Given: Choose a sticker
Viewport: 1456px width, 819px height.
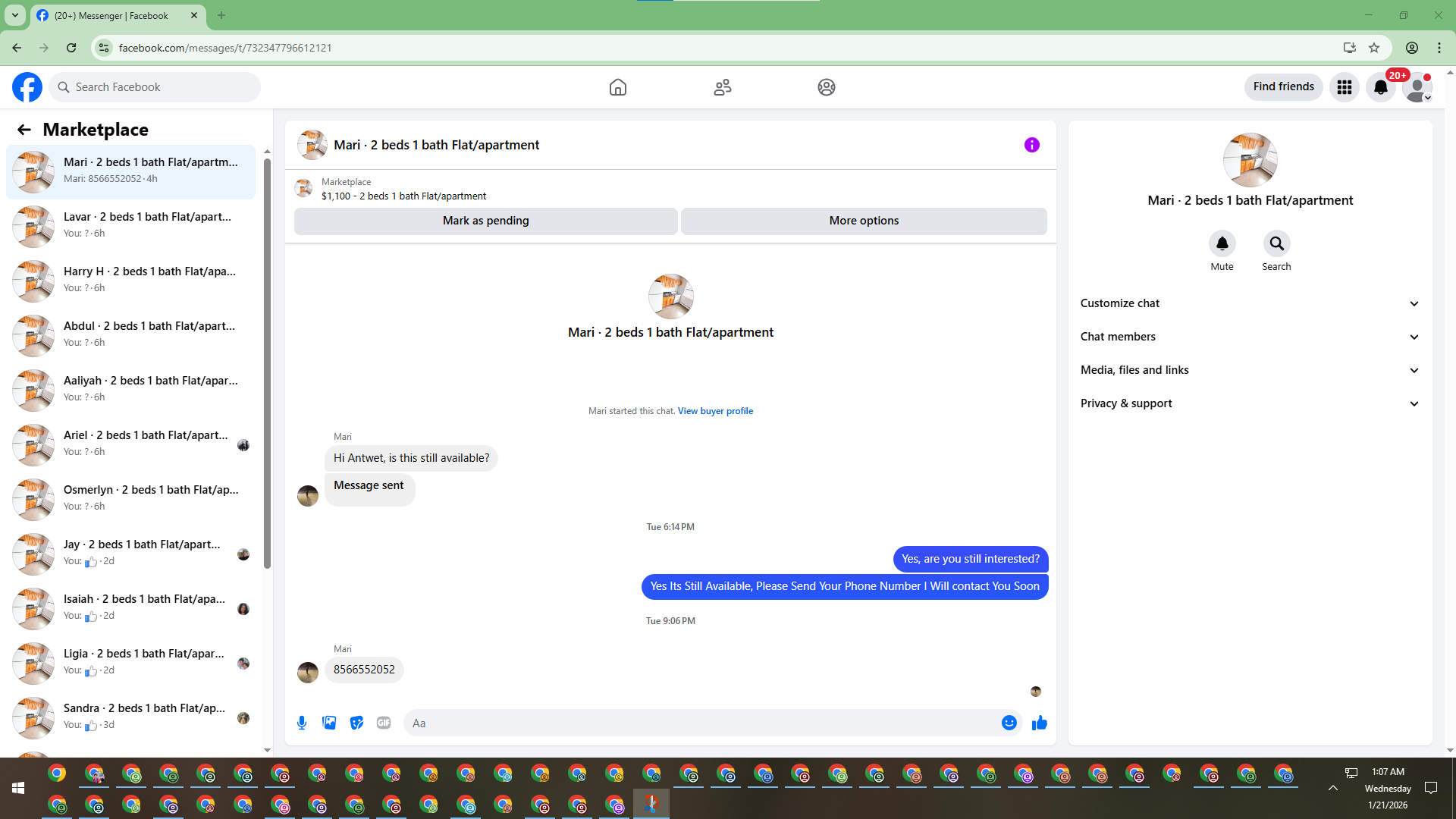Looking at the screenshot, I should click(x=356, y=723).
